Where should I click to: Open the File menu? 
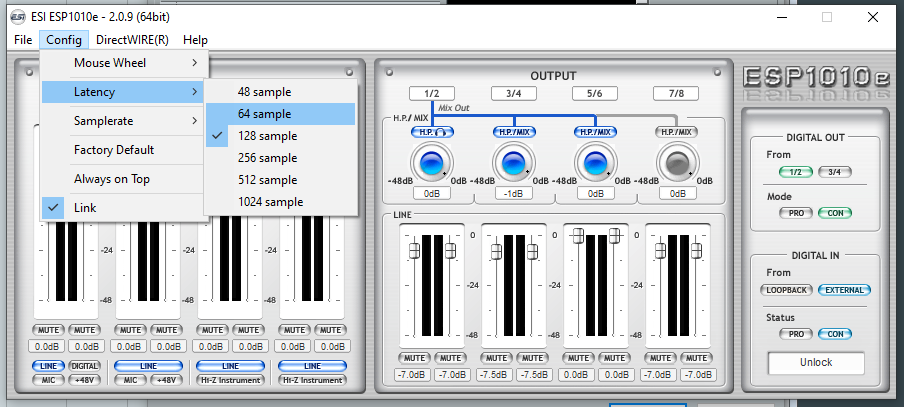[22, 40]
